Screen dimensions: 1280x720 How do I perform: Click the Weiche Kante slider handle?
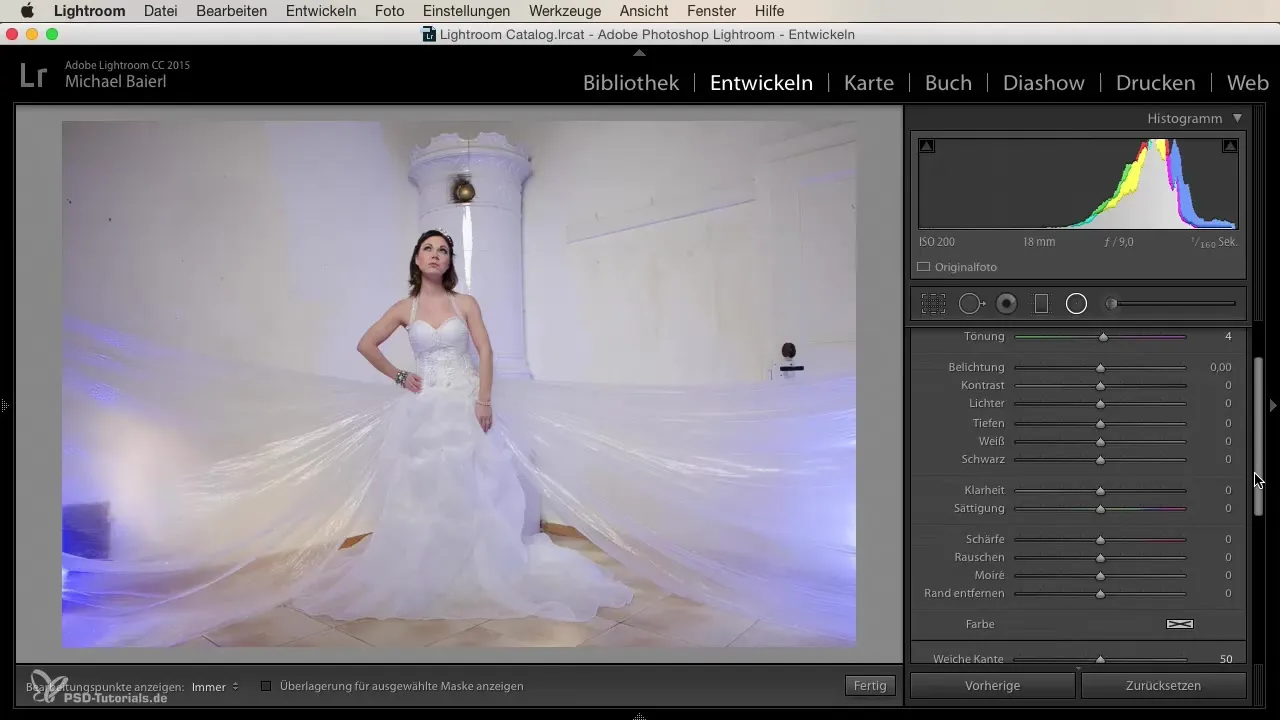1100,660
